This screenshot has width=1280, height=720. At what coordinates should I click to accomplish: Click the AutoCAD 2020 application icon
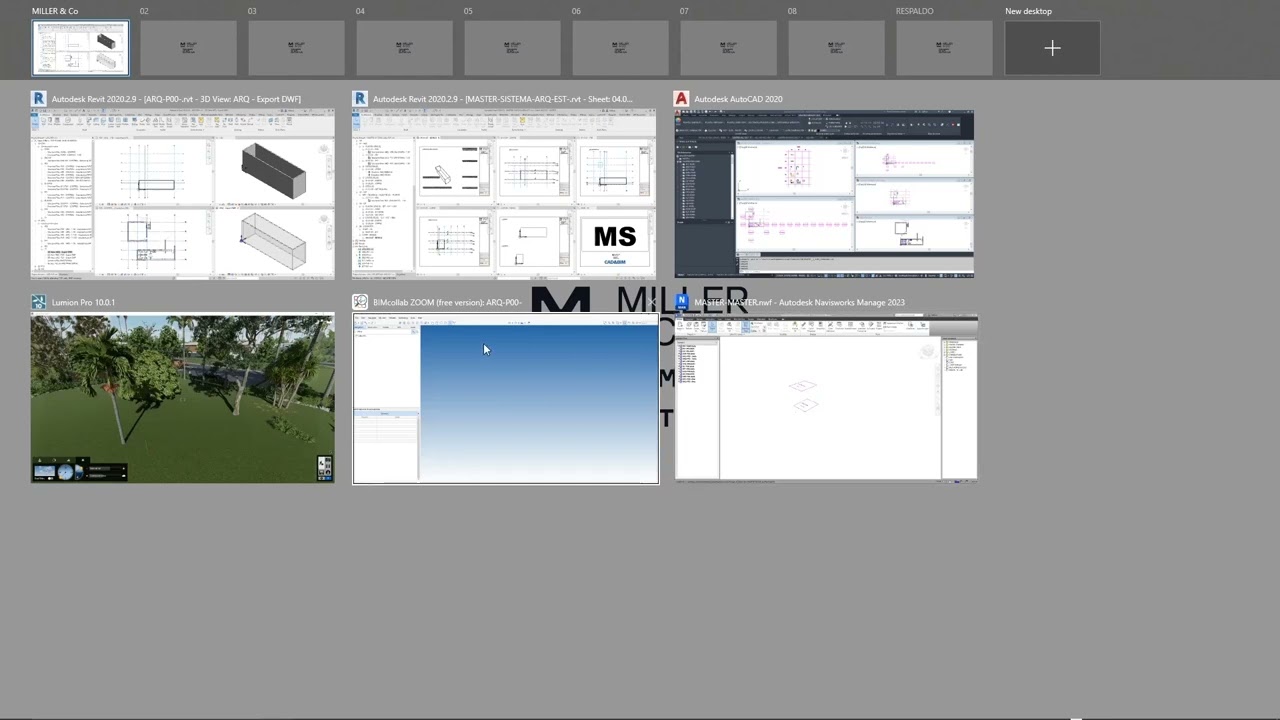[681, 99]
